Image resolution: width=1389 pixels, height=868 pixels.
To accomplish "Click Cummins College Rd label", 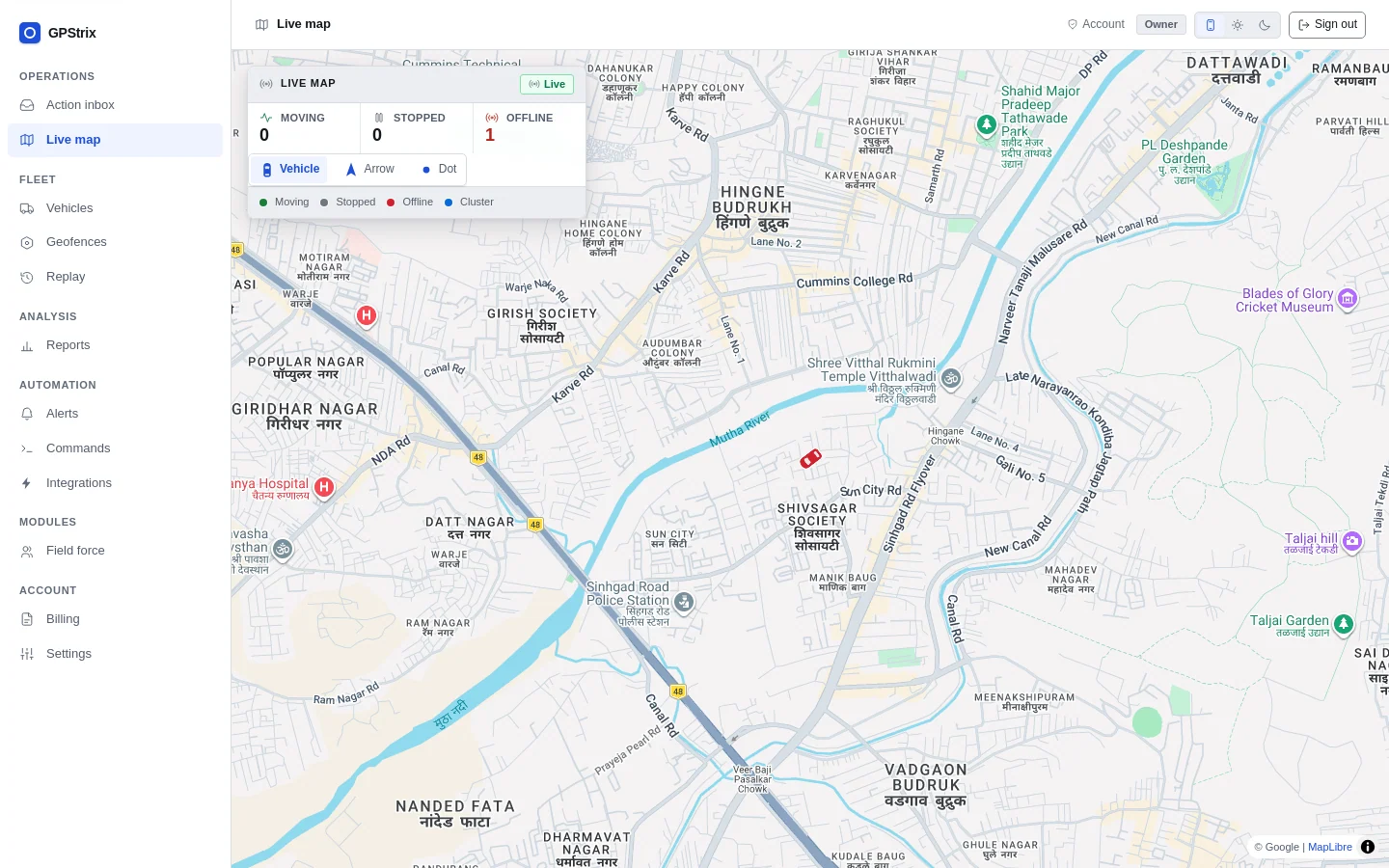I will tap(855, 281).
